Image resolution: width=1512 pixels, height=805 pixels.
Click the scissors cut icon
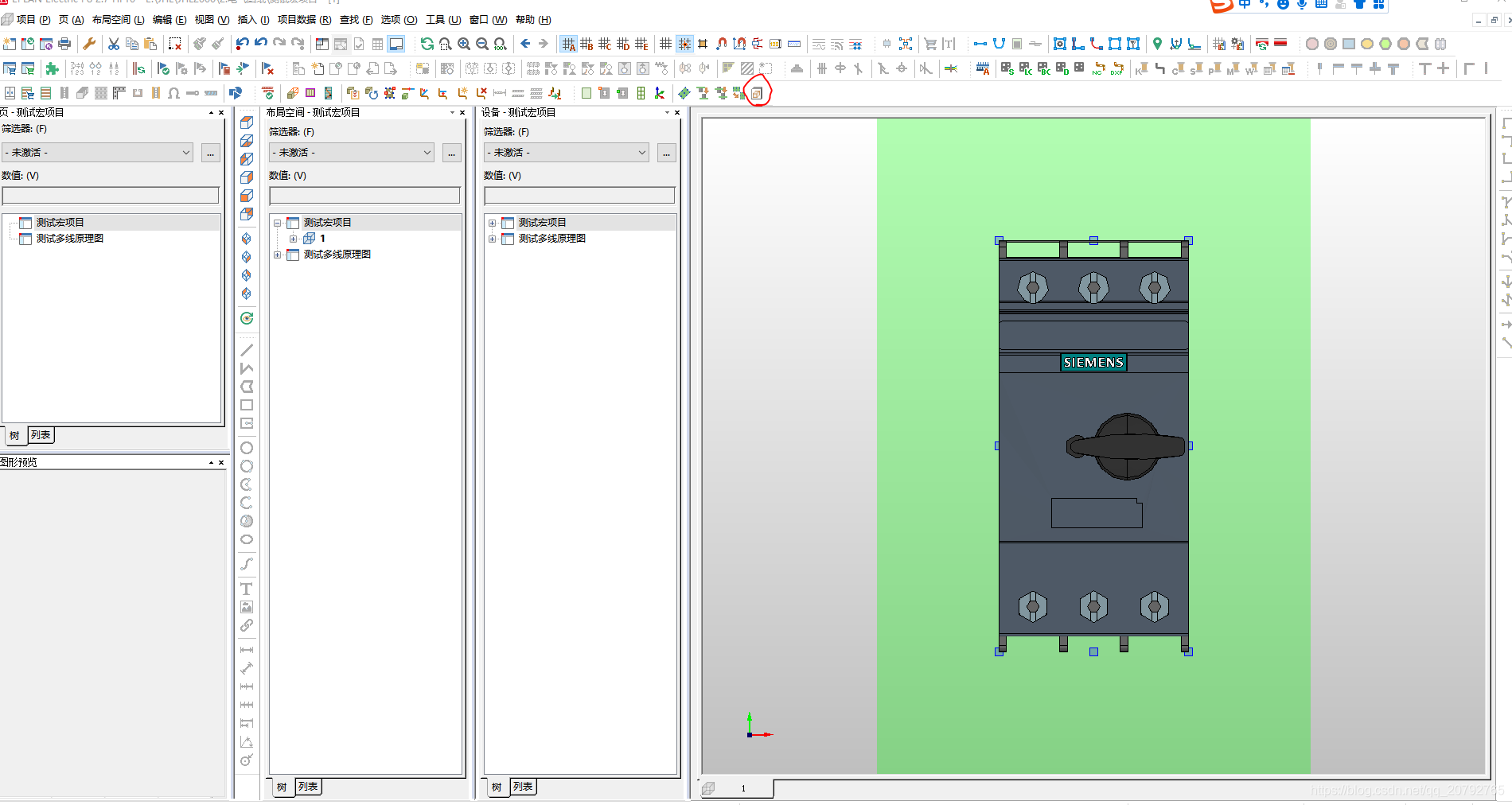(x=114, y=44)
